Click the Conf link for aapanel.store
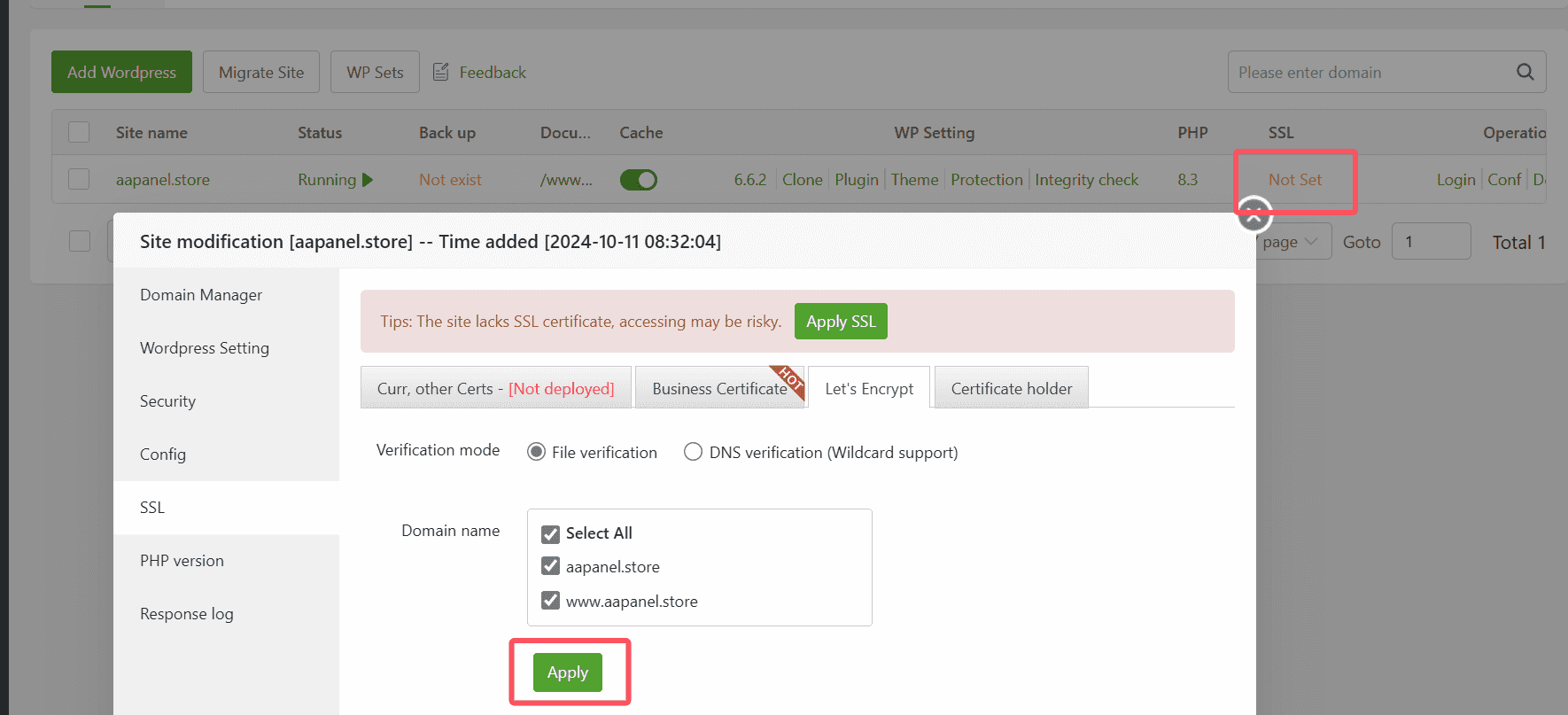 click(x=1504, y=180)
